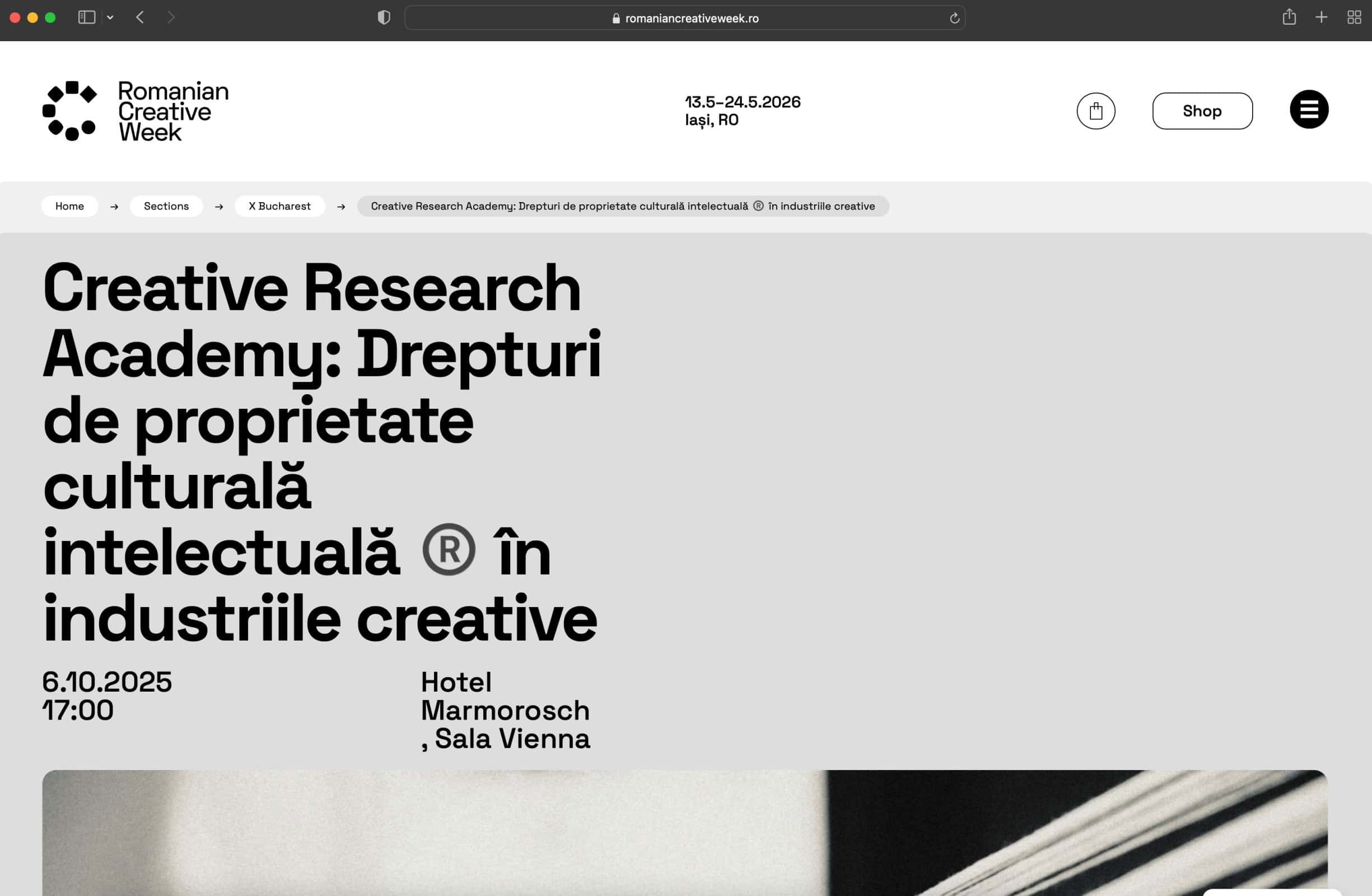Screen dimensions: 1372x896
Task: Click the Shop button
Action: (x=1202, y=111)
